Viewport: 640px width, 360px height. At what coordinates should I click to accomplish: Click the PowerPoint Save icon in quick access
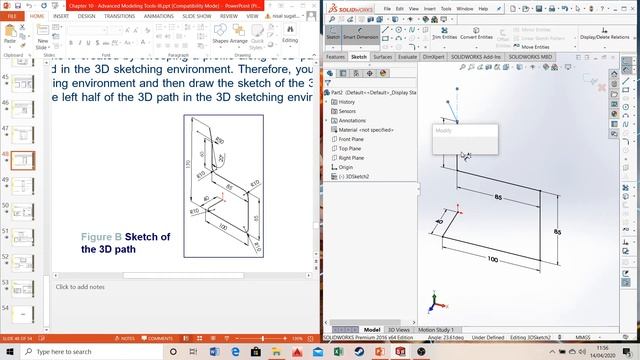click(18, 6)
